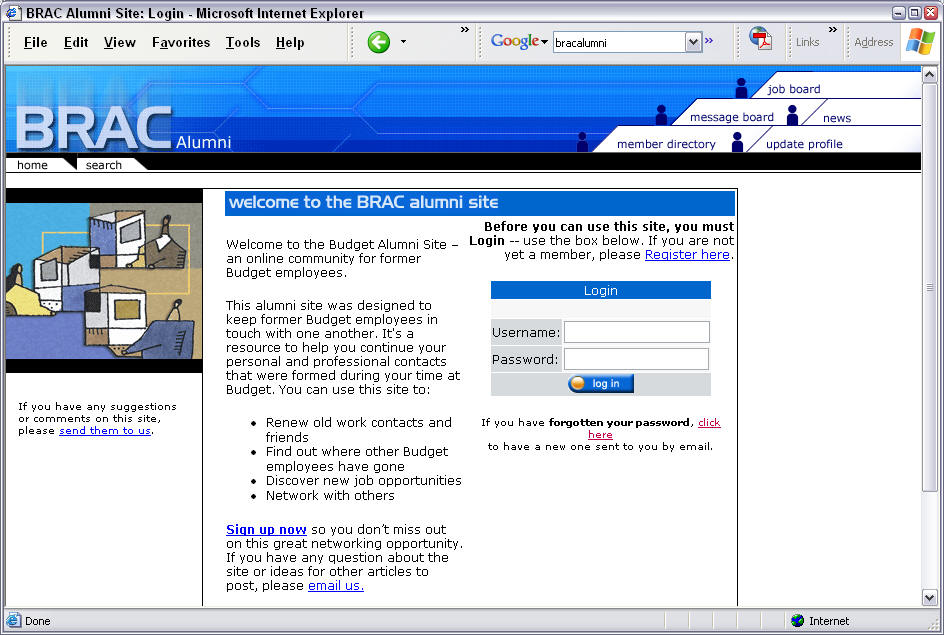Open the Edit menu
This screenshot has height=635, width=944.
(x=76, y=42)
